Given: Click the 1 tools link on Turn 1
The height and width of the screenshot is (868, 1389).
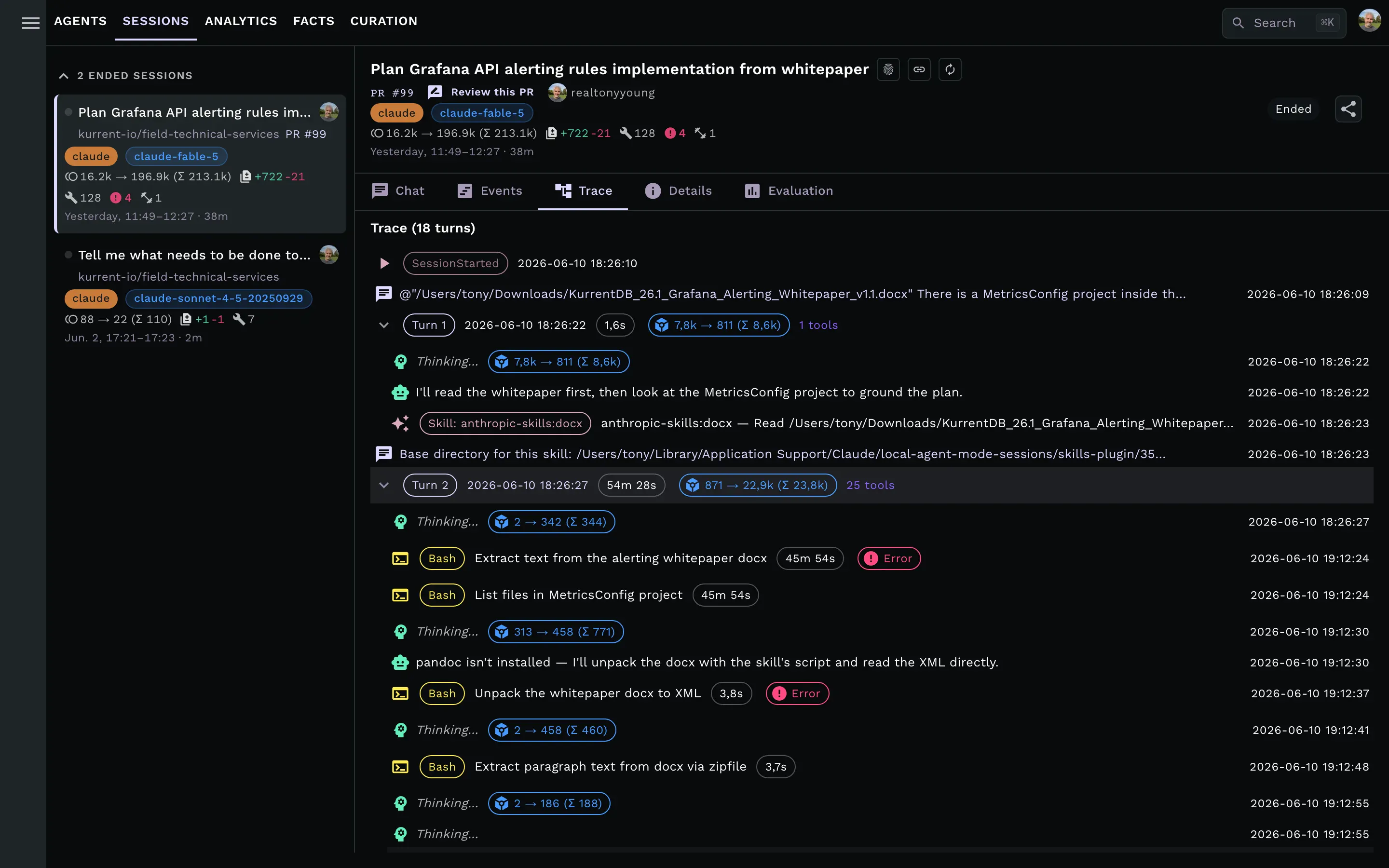Looking at the screenshot, I should (x=818, y=325).
